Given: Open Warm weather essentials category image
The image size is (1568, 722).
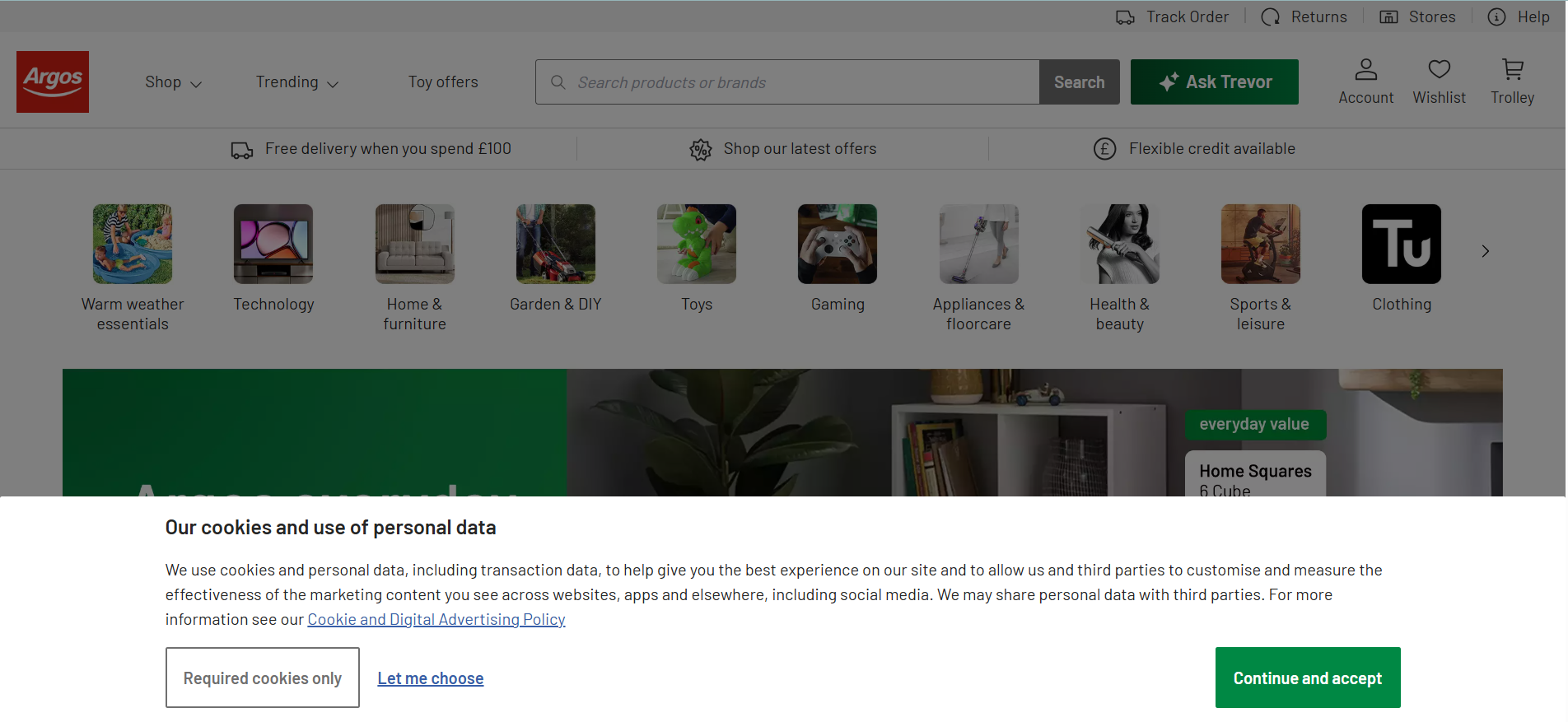Looking at the screenshot, I should pyautogui.click(x=133, y=244).
